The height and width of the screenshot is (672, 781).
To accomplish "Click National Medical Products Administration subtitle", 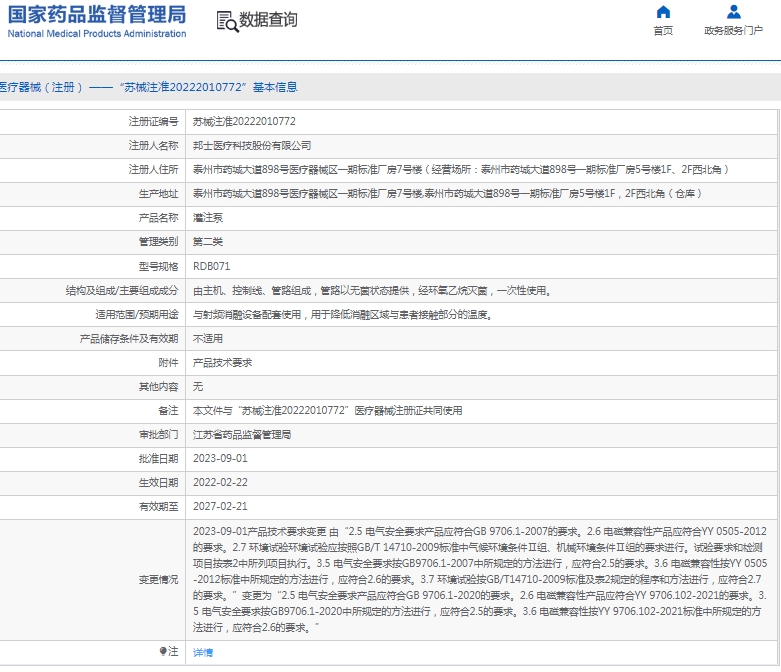I will (97, 33).
